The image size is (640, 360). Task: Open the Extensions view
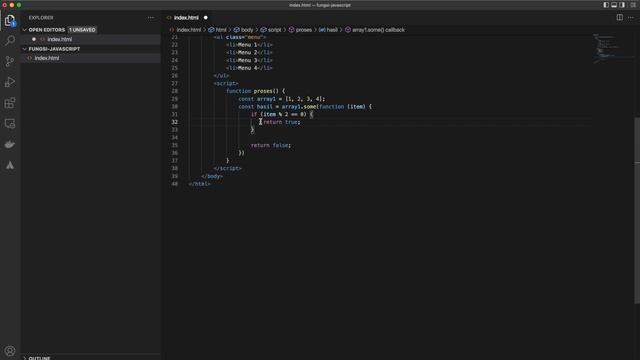pos(10,103)
